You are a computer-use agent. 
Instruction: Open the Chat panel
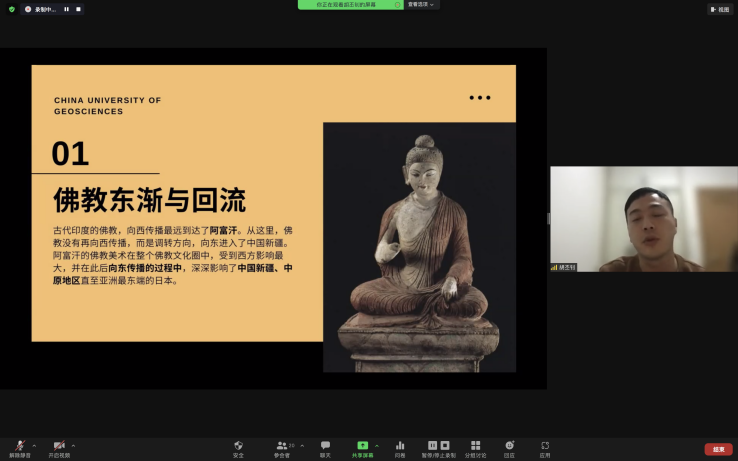[325, 445]
